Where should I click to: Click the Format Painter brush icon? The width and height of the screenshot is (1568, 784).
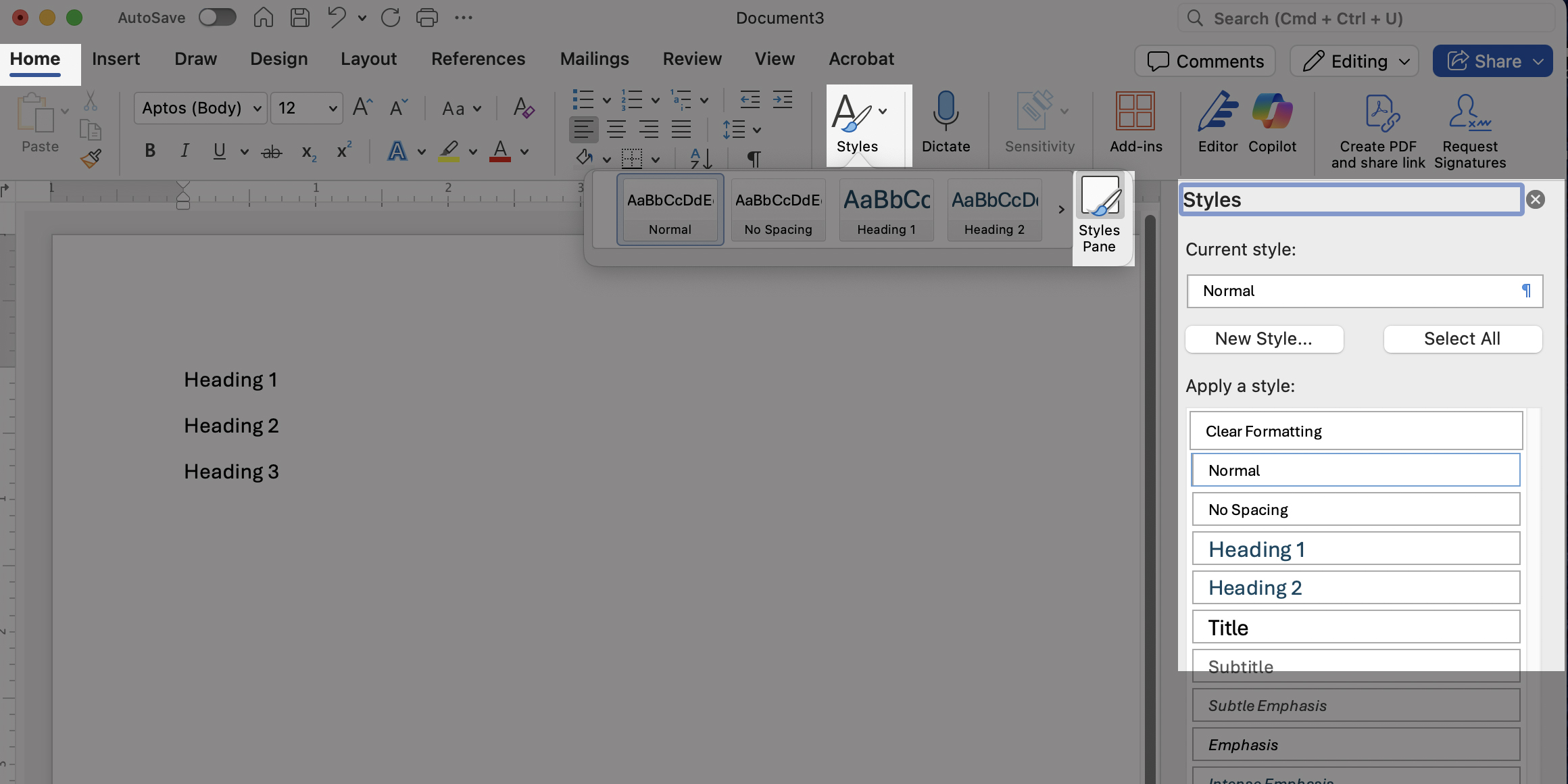(91, 159)
